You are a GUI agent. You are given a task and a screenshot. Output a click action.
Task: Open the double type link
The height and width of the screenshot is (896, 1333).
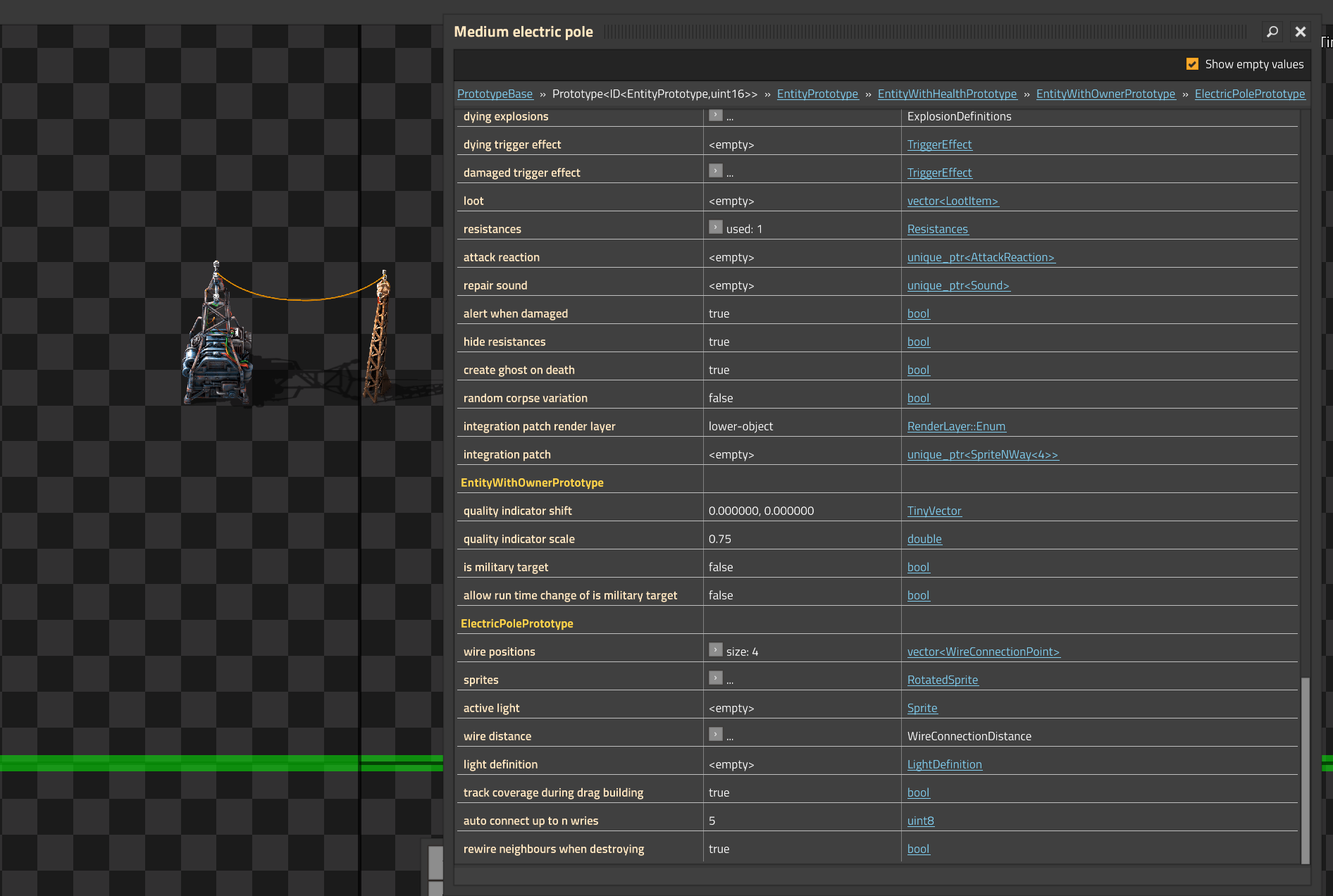[x=924, y=539]
